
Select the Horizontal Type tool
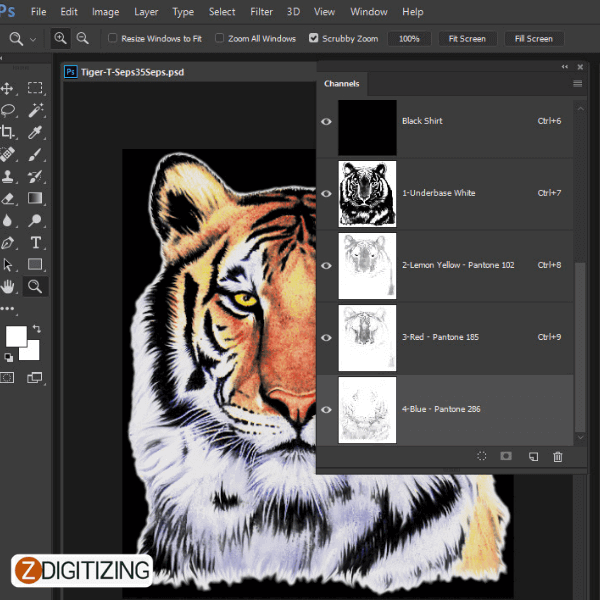tap(35, 243)
